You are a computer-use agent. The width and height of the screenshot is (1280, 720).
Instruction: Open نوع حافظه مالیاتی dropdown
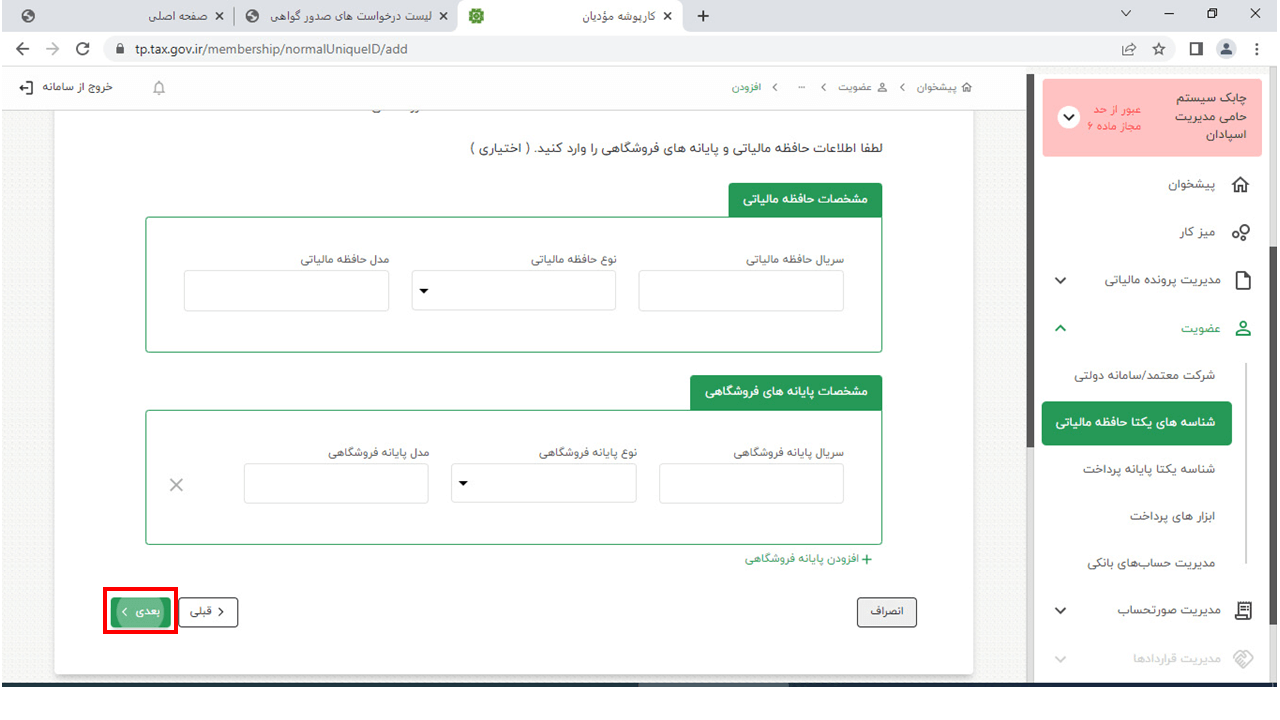click(x=514, y=291)
